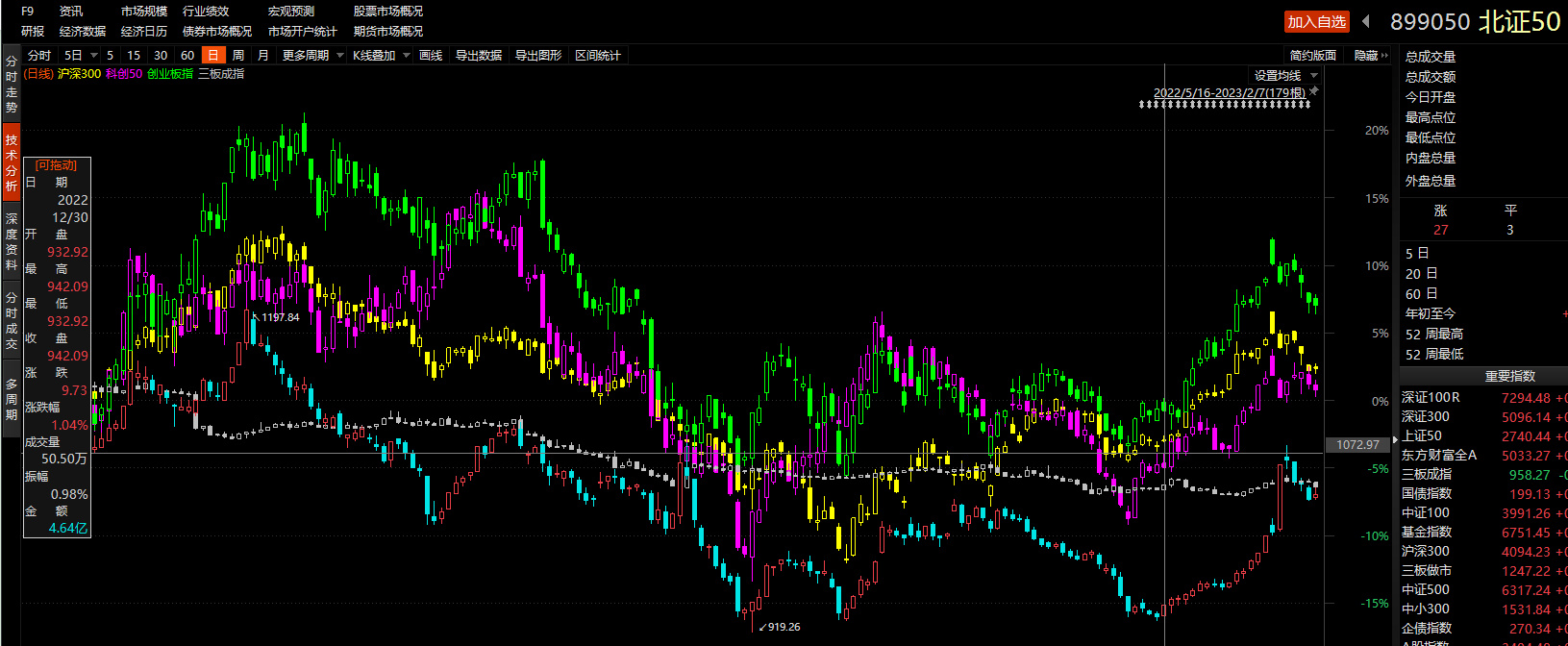
Task: Switch to 60 minute period
Action: [x=187, y=56]
